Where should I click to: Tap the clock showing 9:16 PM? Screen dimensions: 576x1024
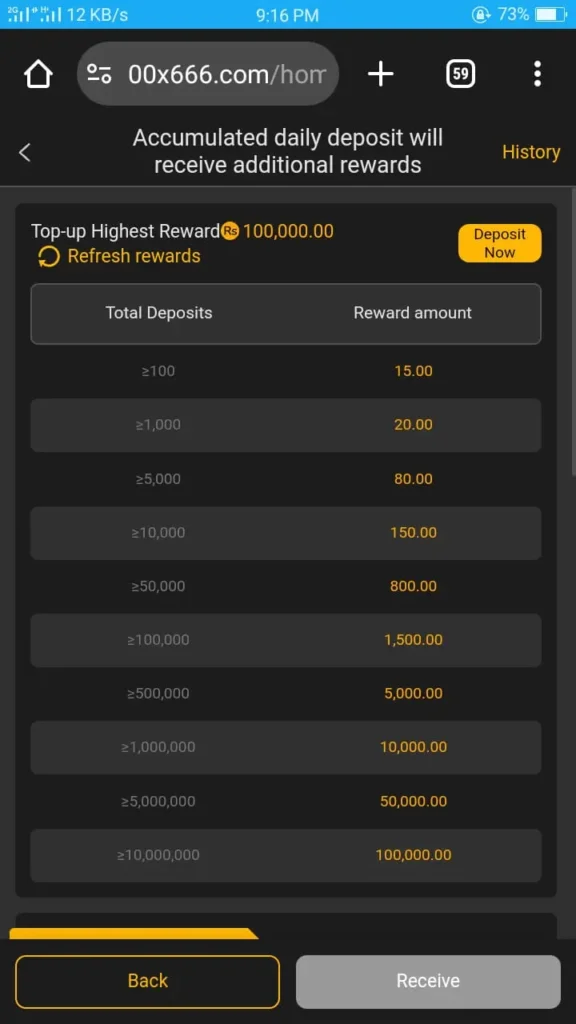tap(288, 14)
